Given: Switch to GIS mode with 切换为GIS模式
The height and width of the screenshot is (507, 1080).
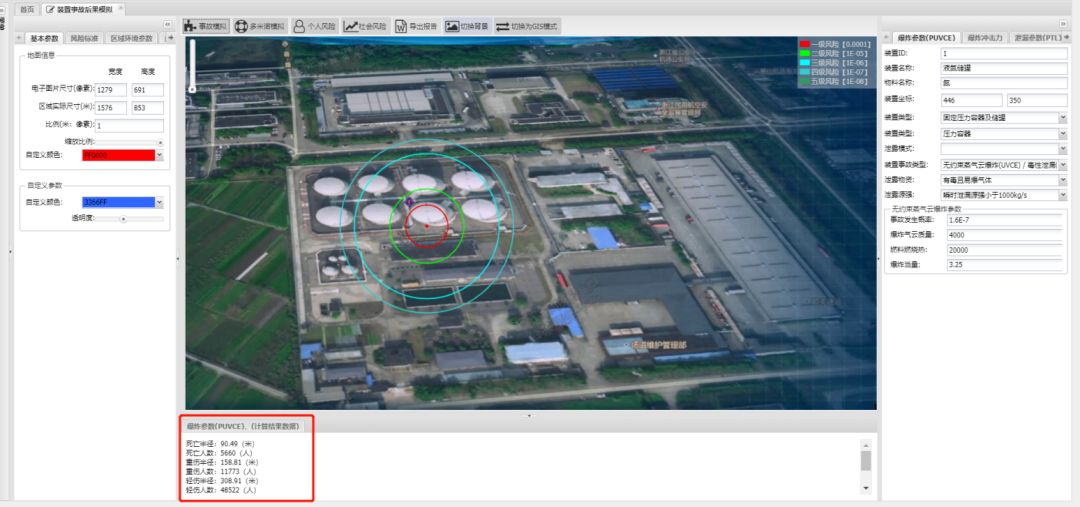Looking at the screenshot, I should point(527,26).
